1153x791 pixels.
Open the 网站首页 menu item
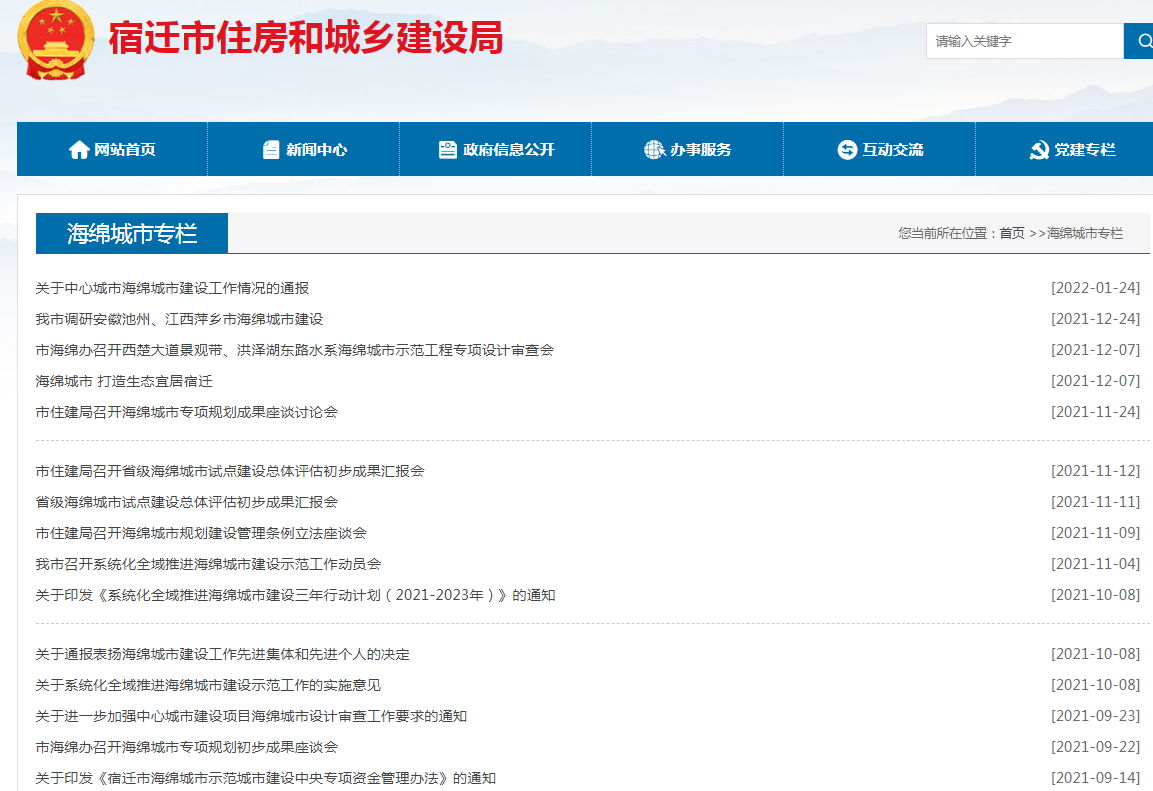(113, 149)
